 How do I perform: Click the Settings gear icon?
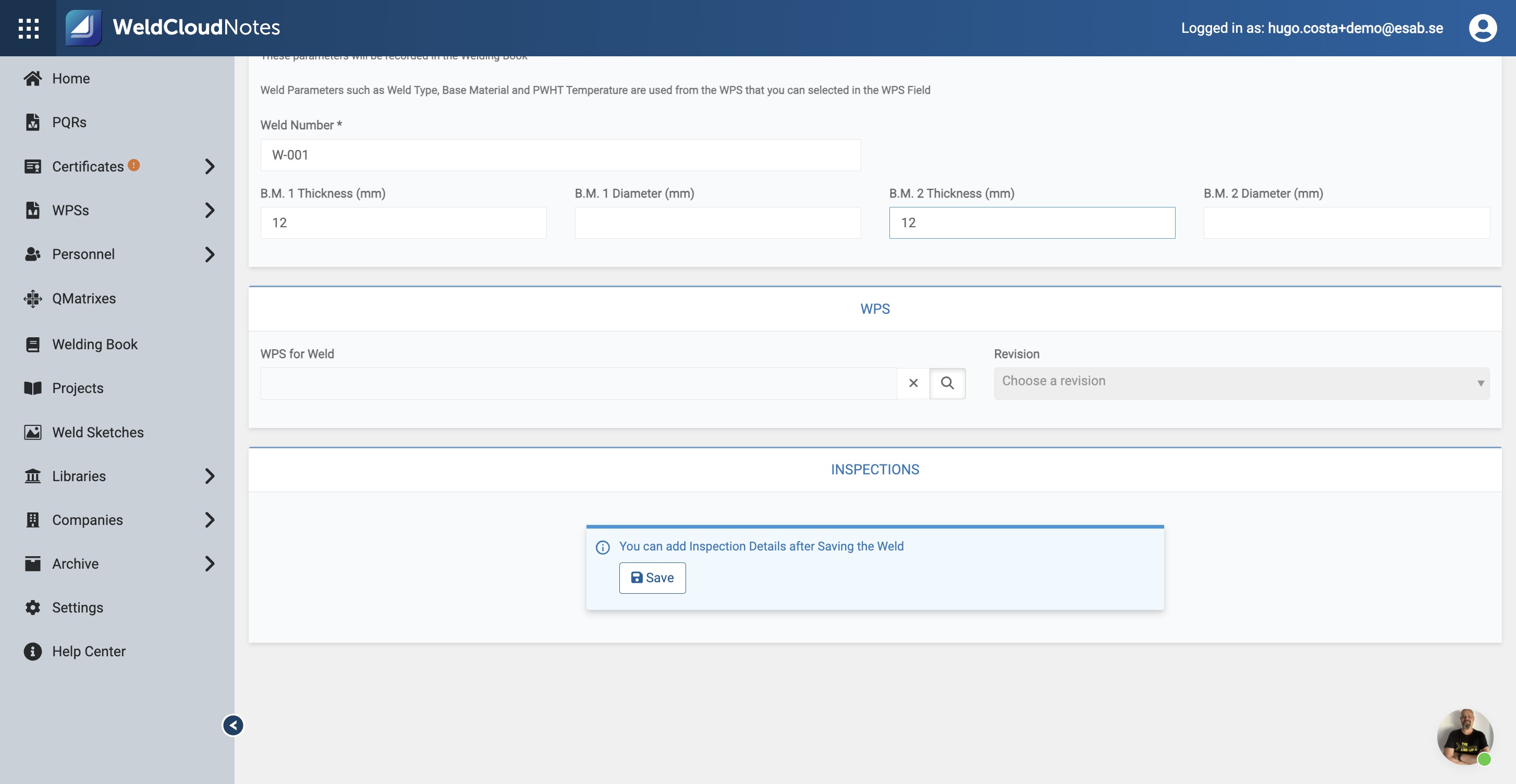pos(33,607)
